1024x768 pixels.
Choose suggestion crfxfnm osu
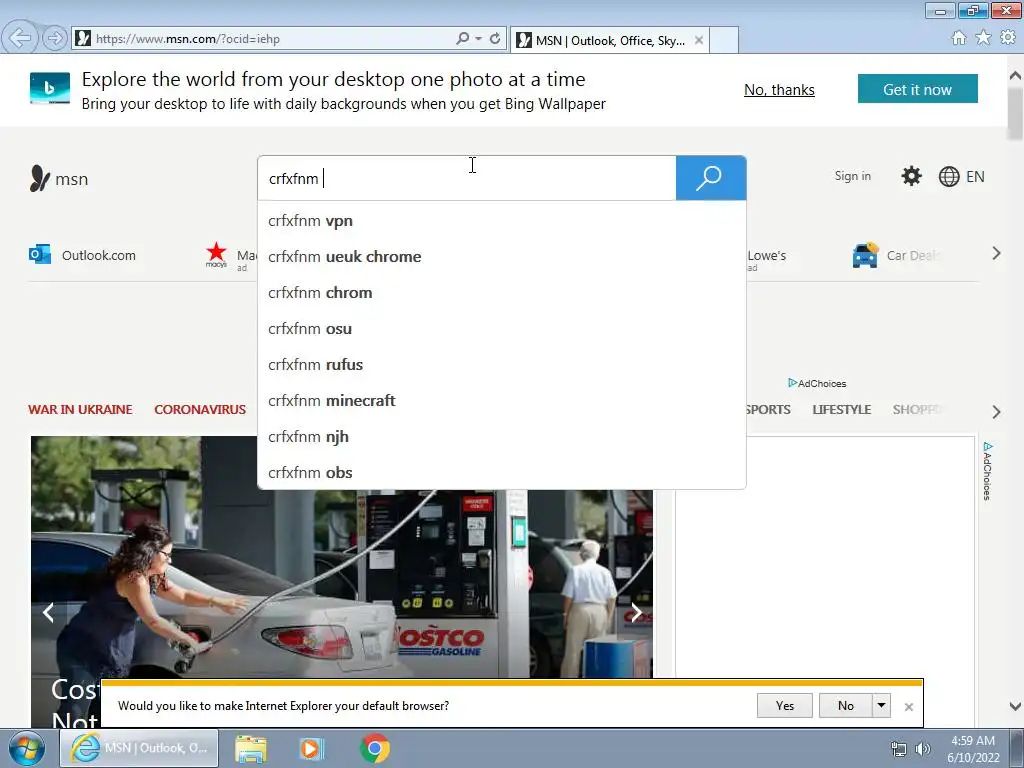click(x=502, y=328)
